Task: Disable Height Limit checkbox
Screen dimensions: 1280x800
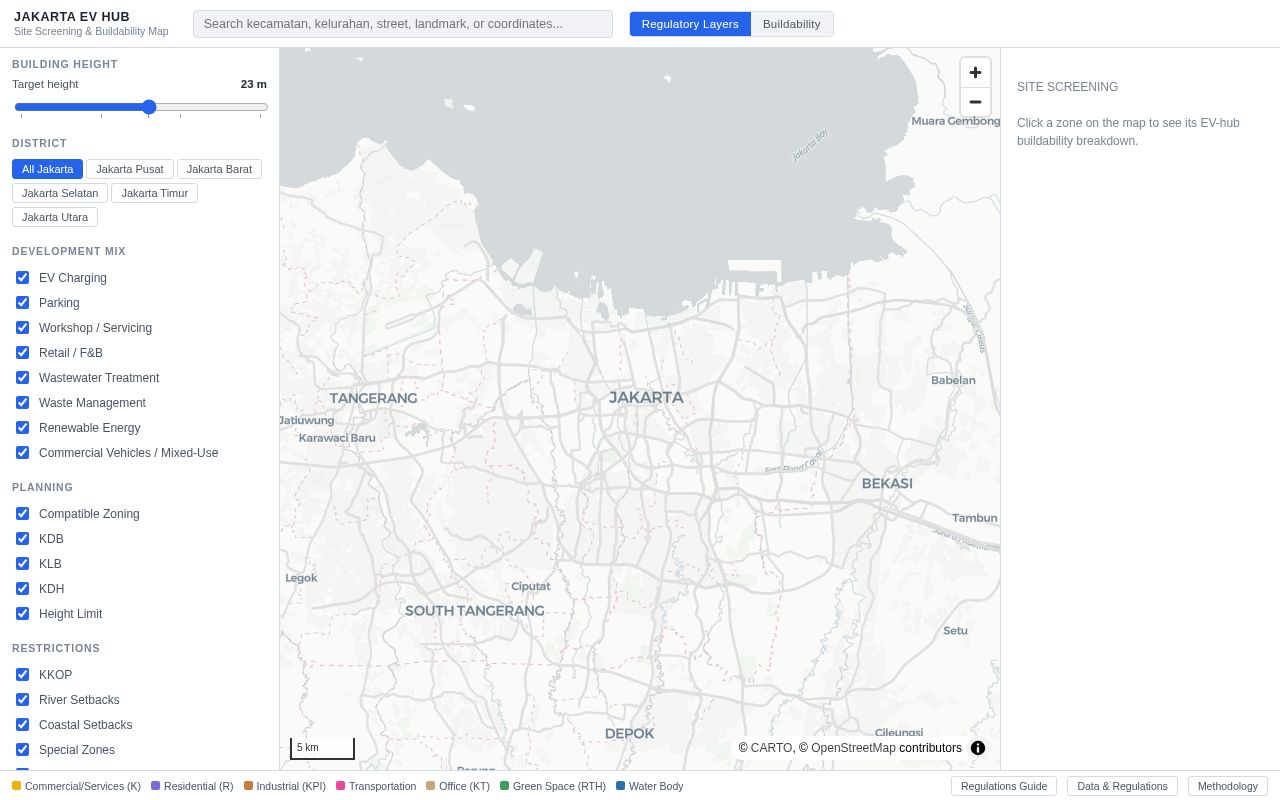Action: pos(22,614)
